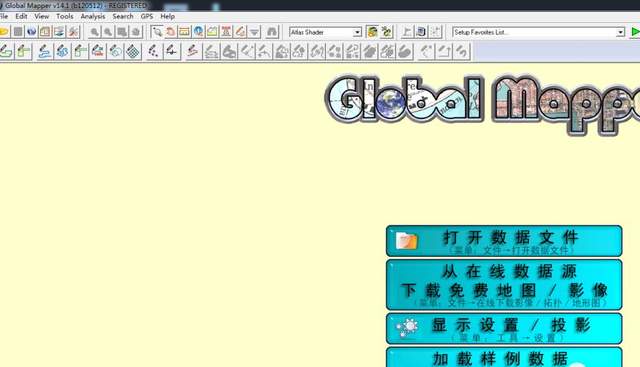640x367 pixels.
Task: Open the View menu
Action: pos(42,16)
